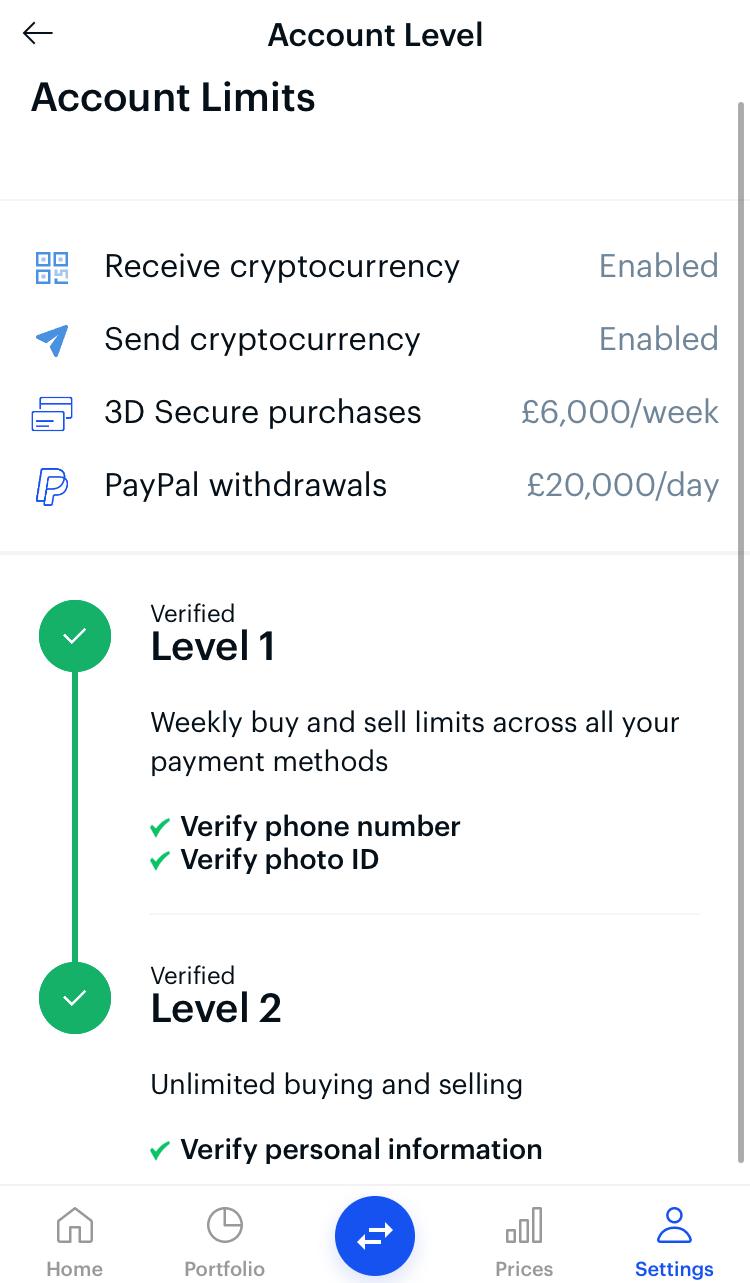Viewport: 750px width, 1283px height.
Task: Open the Receive cryptocurrency row
Action: [282, 267]
